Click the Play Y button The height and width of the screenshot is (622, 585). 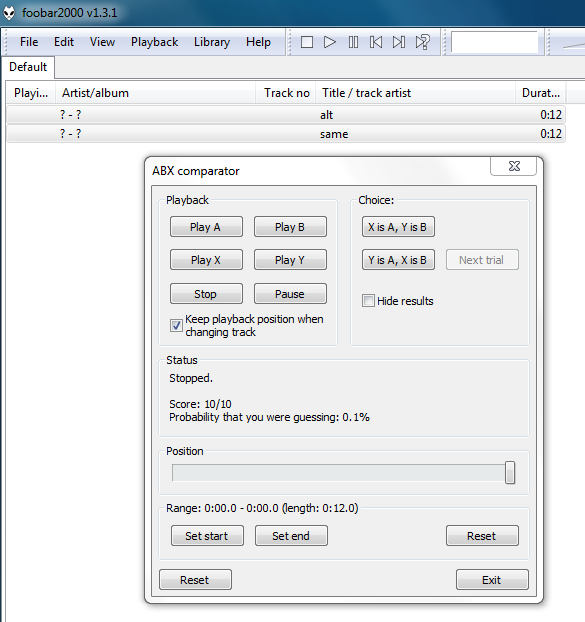[290, 260]
